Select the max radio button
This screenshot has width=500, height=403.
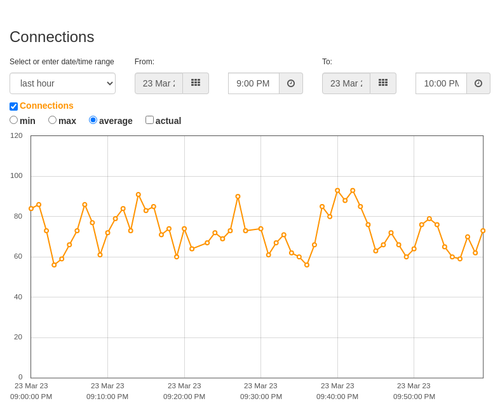coord(52,120)
